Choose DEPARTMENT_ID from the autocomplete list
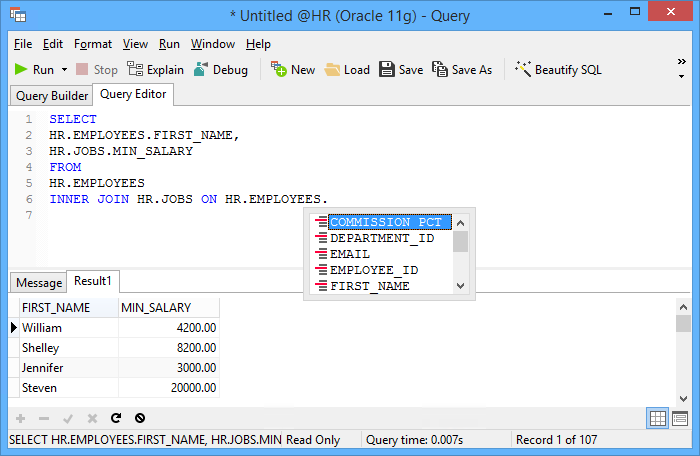This screenshot has width=700, height=456. coord(382,238)
